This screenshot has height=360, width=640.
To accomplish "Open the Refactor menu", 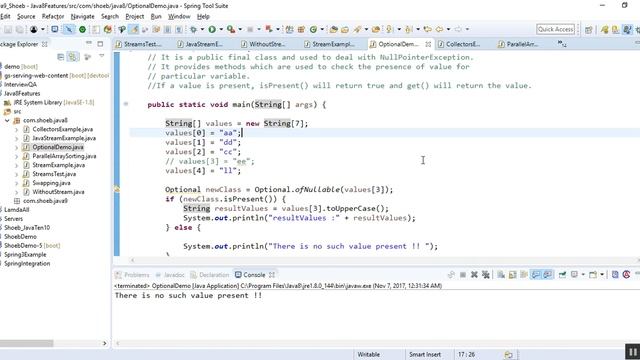I will pos(53,16).
